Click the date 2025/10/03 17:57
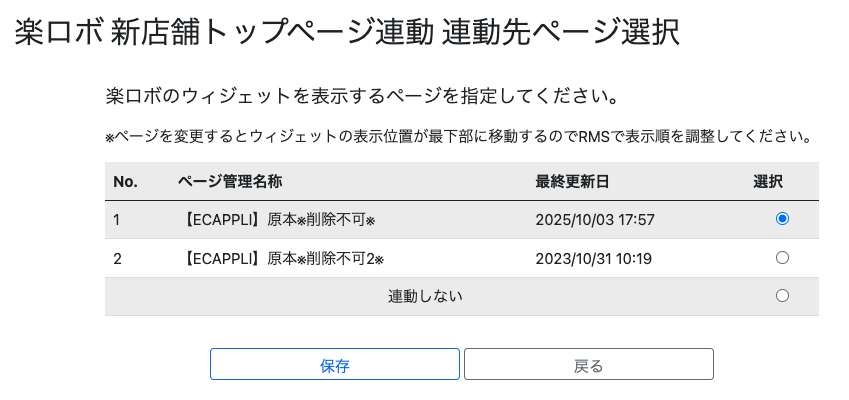Image resolution: width=849 pixels, height=400 pixels. (x=594, y=219)
